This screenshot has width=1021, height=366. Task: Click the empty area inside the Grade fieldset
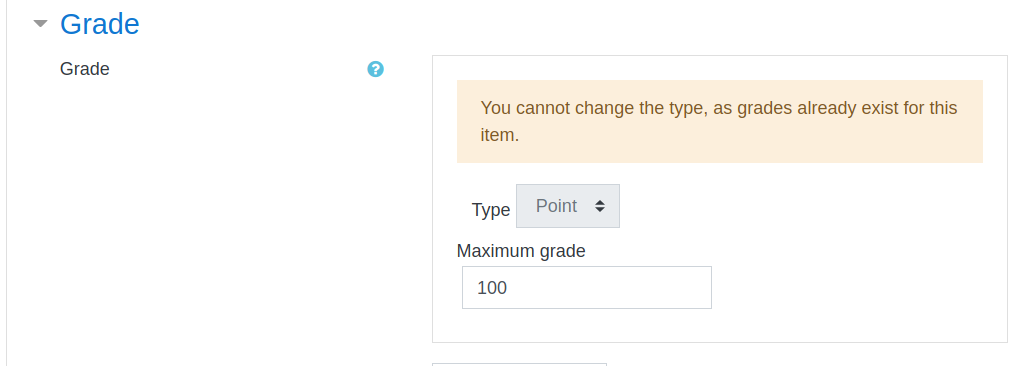(x=846, y=260)
